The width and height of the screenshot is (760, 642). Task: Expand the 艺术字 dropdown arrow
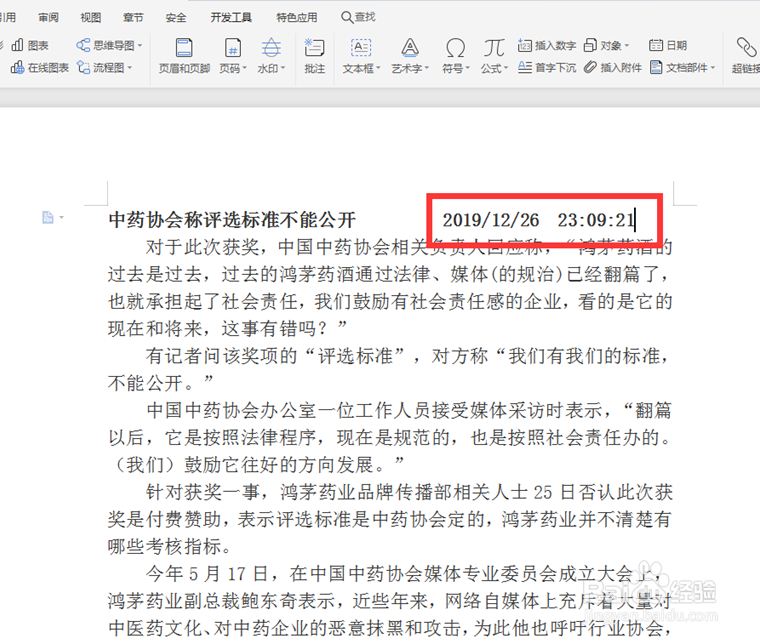click(427, 68)
